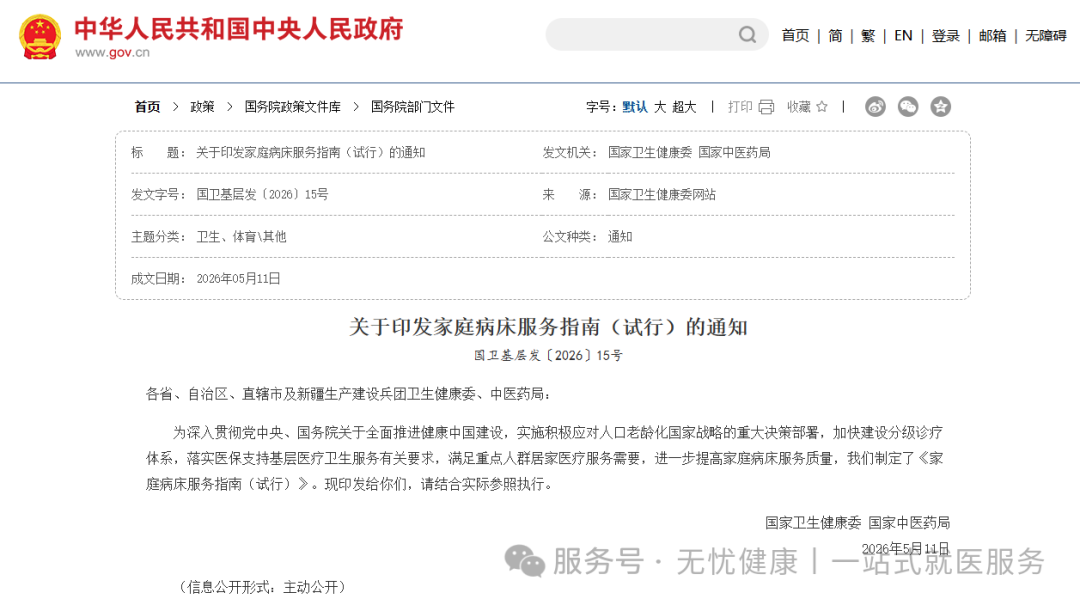Click the date 2026年05月11日

click(x=238, y=278)
